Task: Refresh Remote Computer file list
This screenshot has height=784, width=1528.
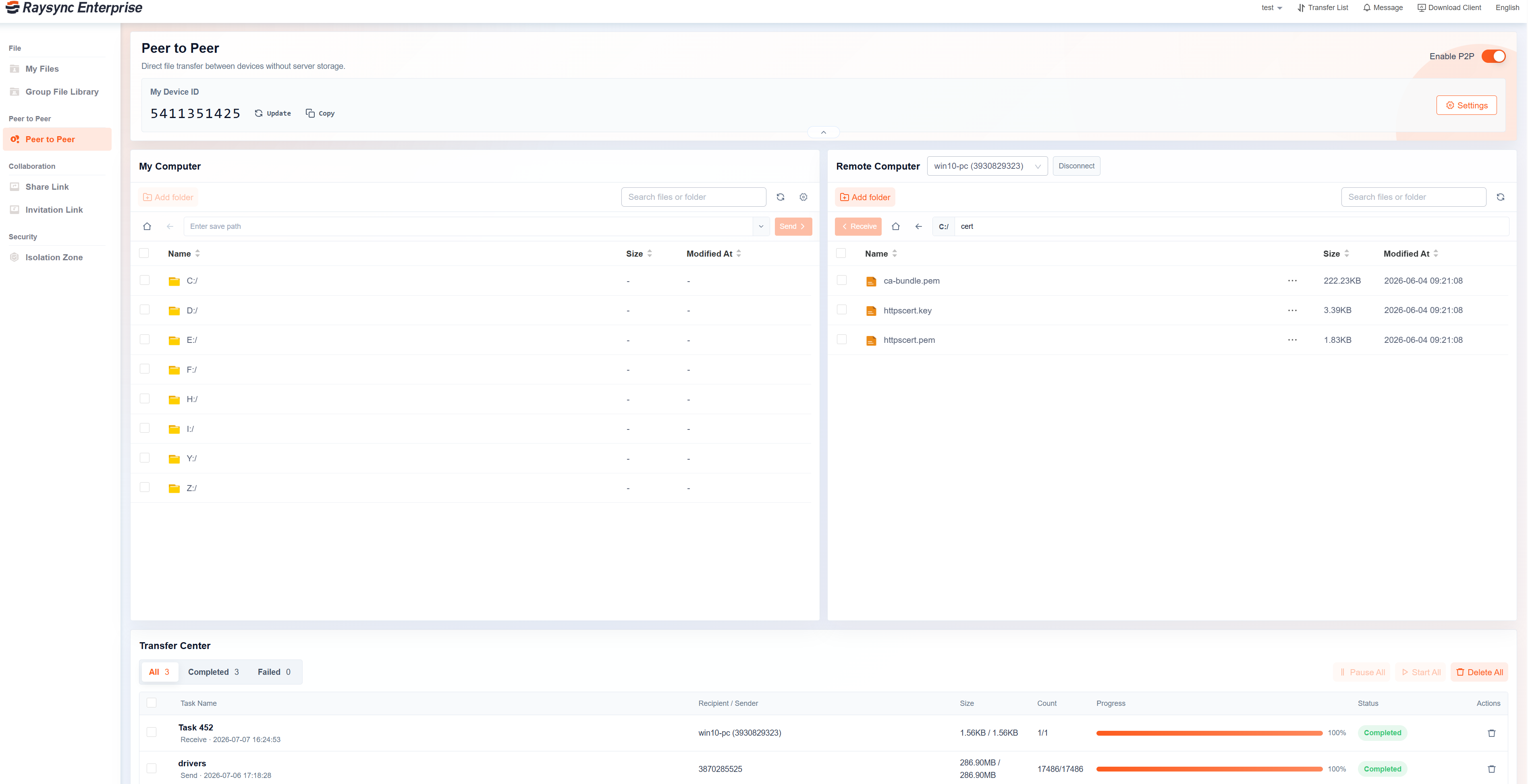Action: [x=1500, y=197]
